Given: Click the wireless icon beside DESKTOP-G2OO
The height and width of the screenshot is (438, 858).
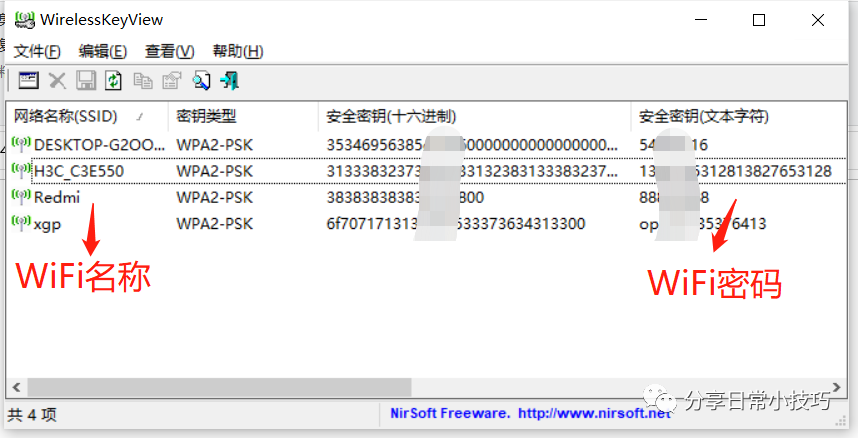Looking at the screenshot, I should [x=21, y=145].
